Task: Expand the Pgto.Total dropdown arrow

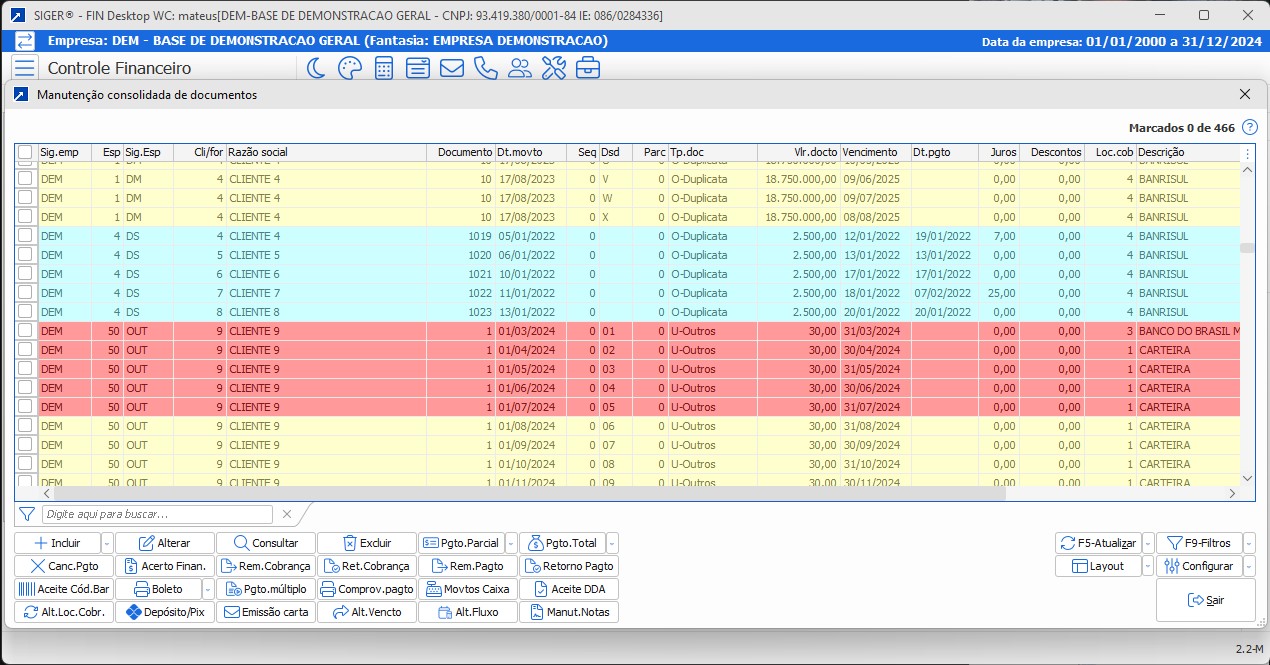Action: [612, 543]
